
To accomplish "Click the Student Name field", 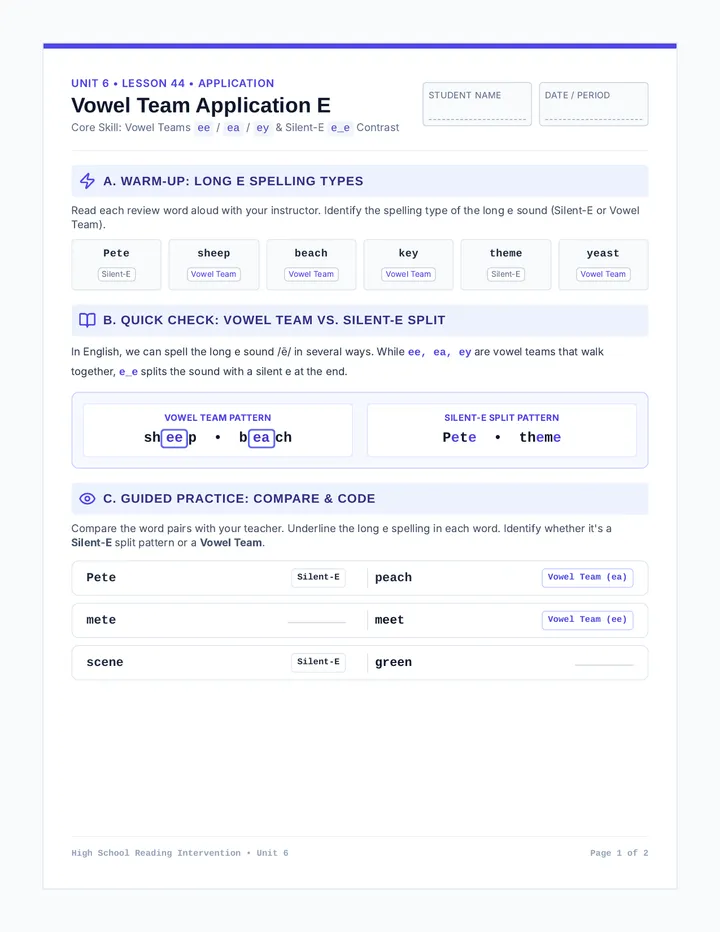I will (477, 104).
